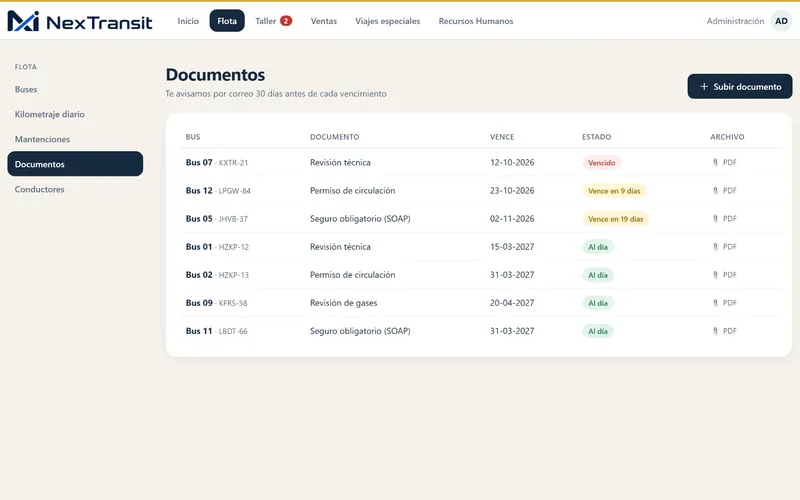Go to the Inicio tab
The width and height of the screenshot is (800, 500).
point(188,21)
